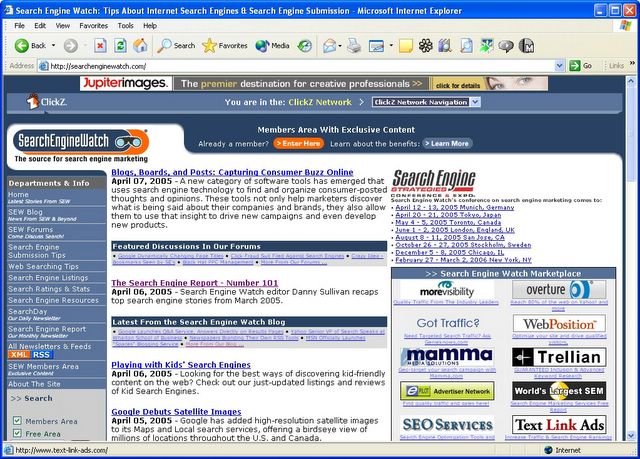
Task: Click the Learn More button
Action: 447,144
